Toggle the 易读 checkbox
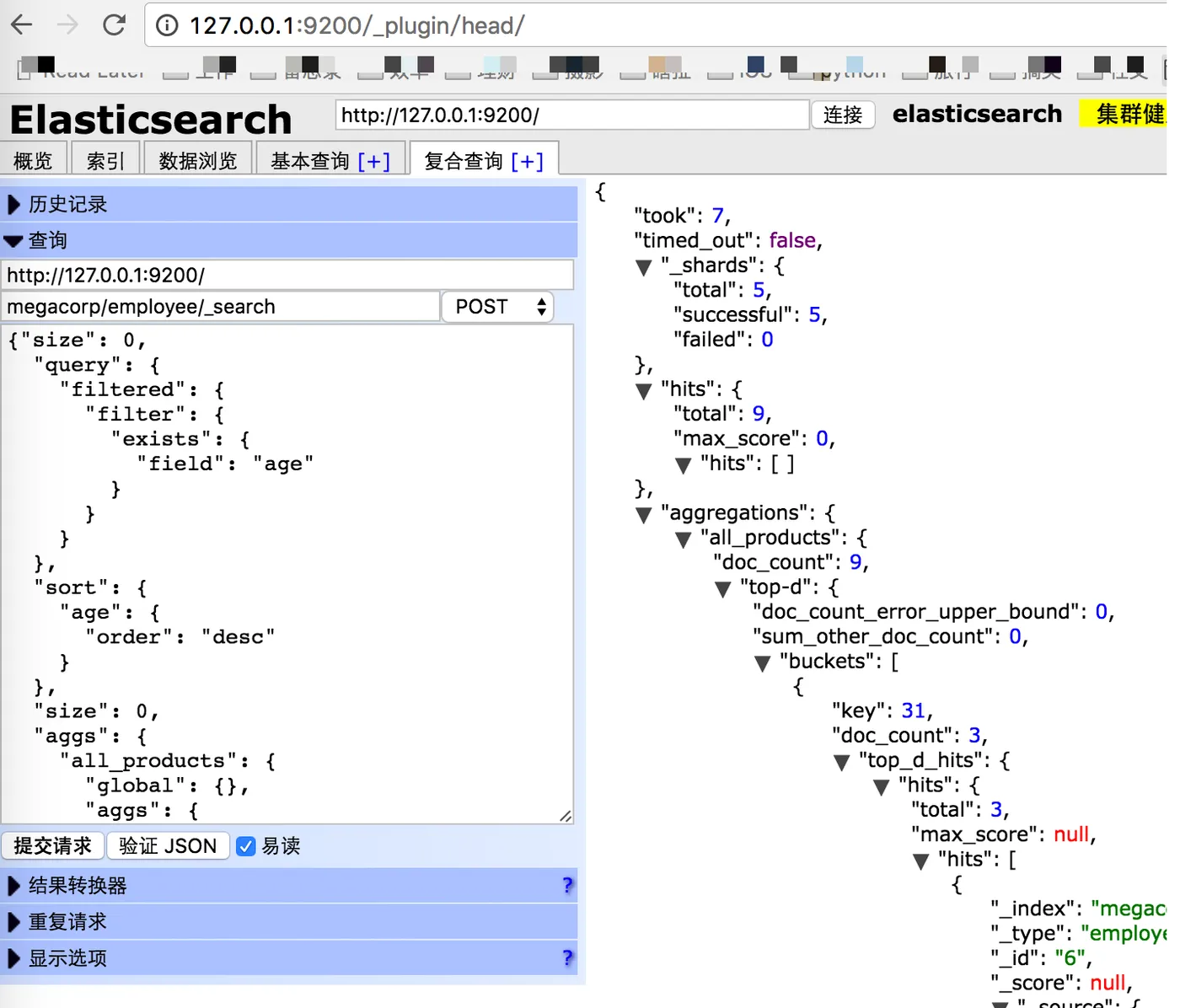This screenshot has width=1180, height=1008. (x=246, y=846)
